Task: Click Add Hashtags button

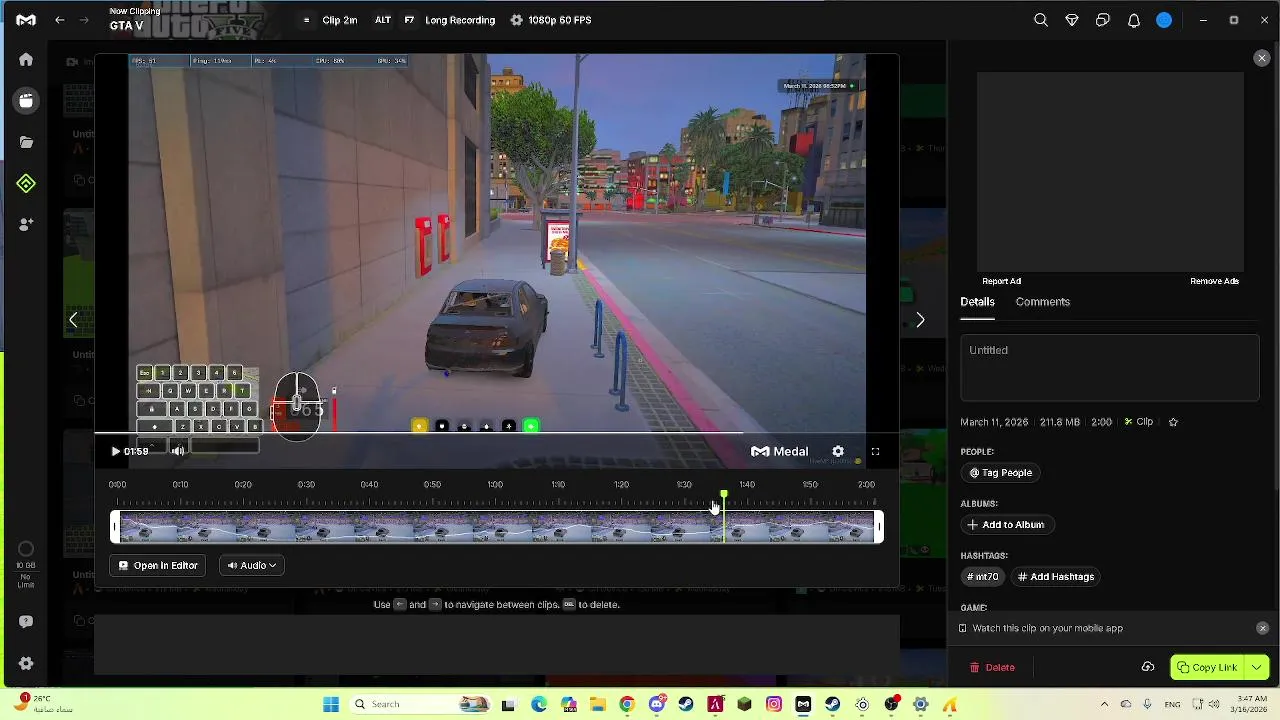Action: [1055, 577]
